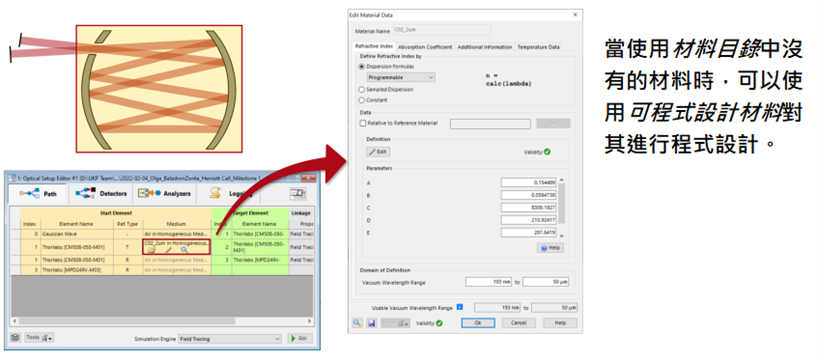The width and height of the screenshot is (817, 361).
Task: Click the pencil edit medium icon
Action: 168,251
